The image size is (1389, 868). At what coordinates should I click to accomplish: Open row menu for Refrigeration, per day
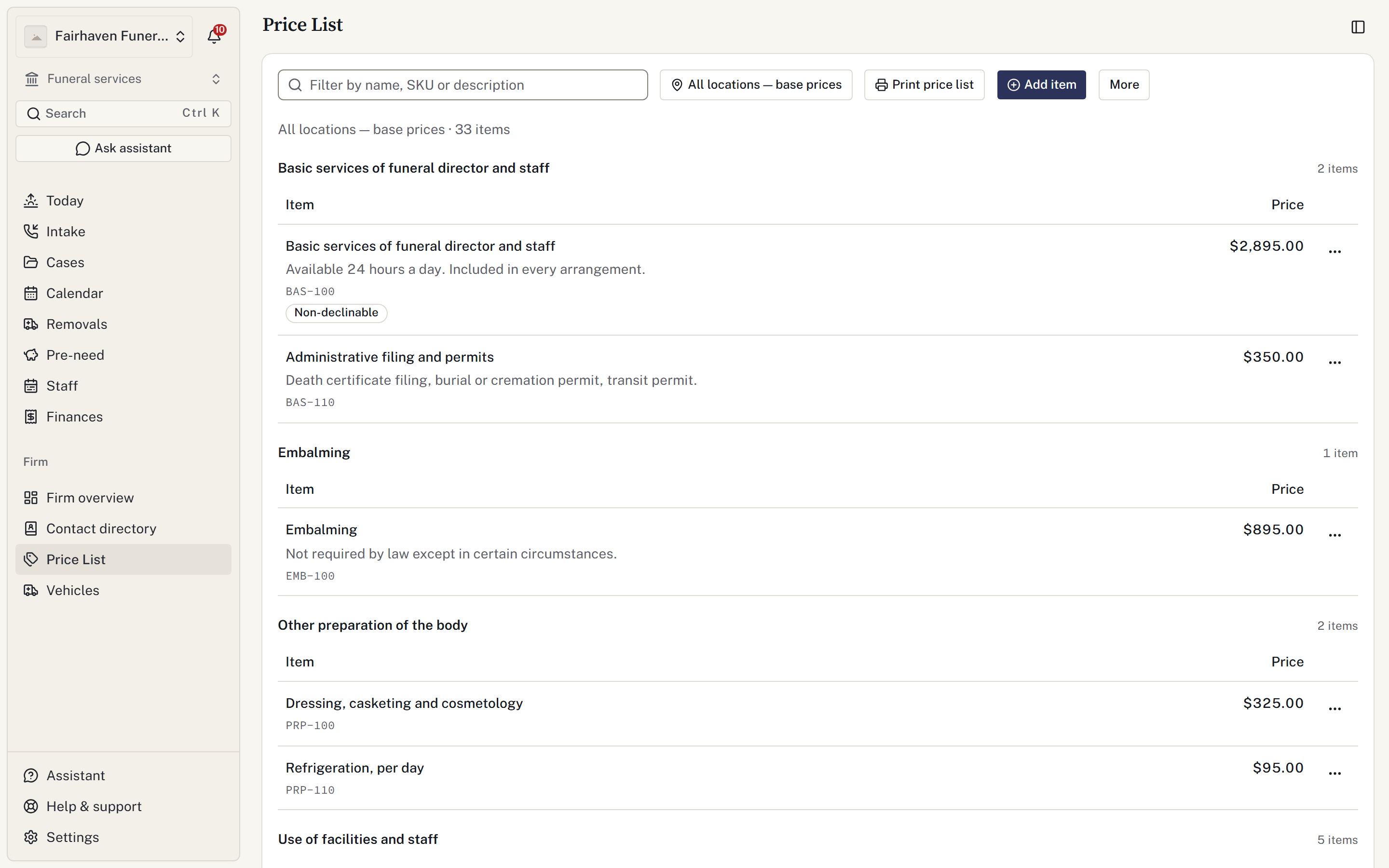point(1335,773)
